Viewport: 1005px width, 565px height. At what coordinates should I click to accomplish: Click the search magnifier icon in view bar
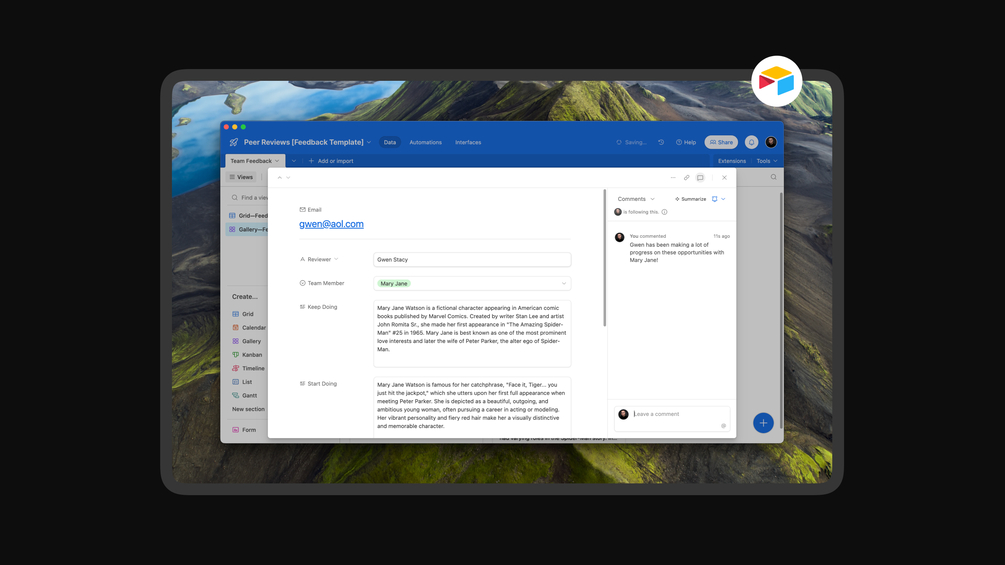pyautogui.click(x=774, y=177)
